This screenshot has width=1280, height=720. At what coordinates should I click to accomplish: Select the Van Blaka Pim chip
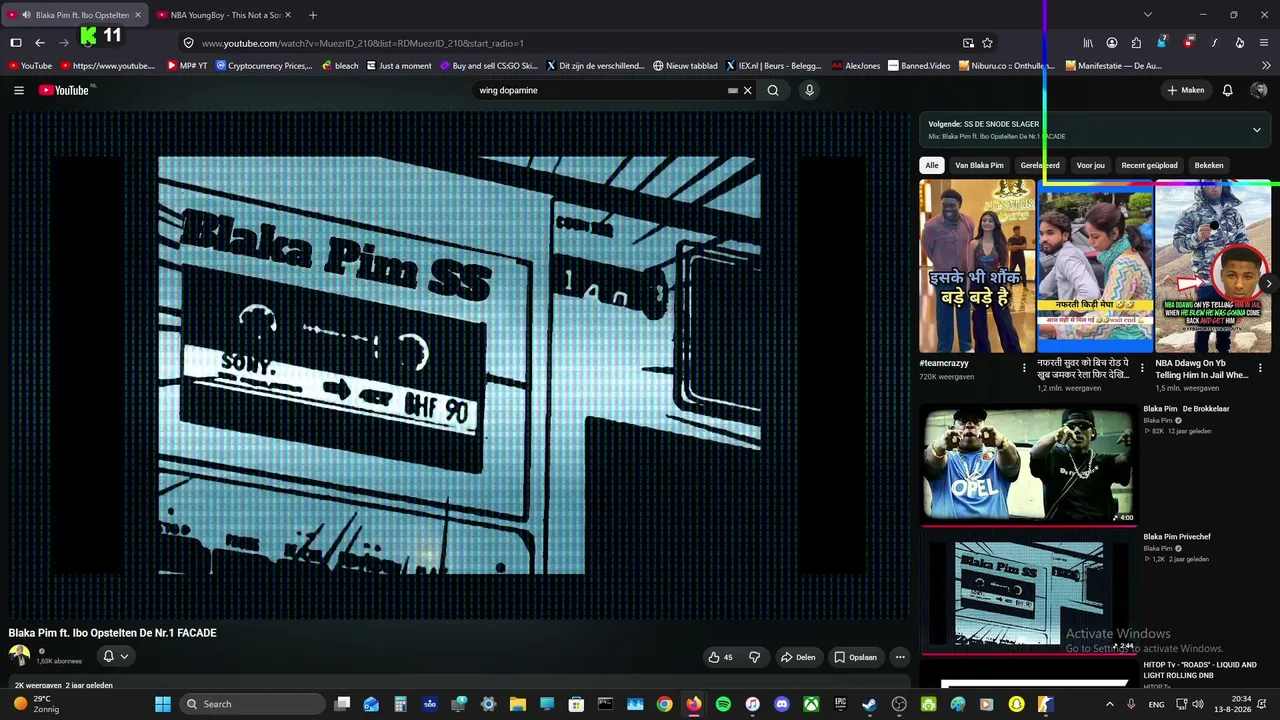tap(979, 165)
